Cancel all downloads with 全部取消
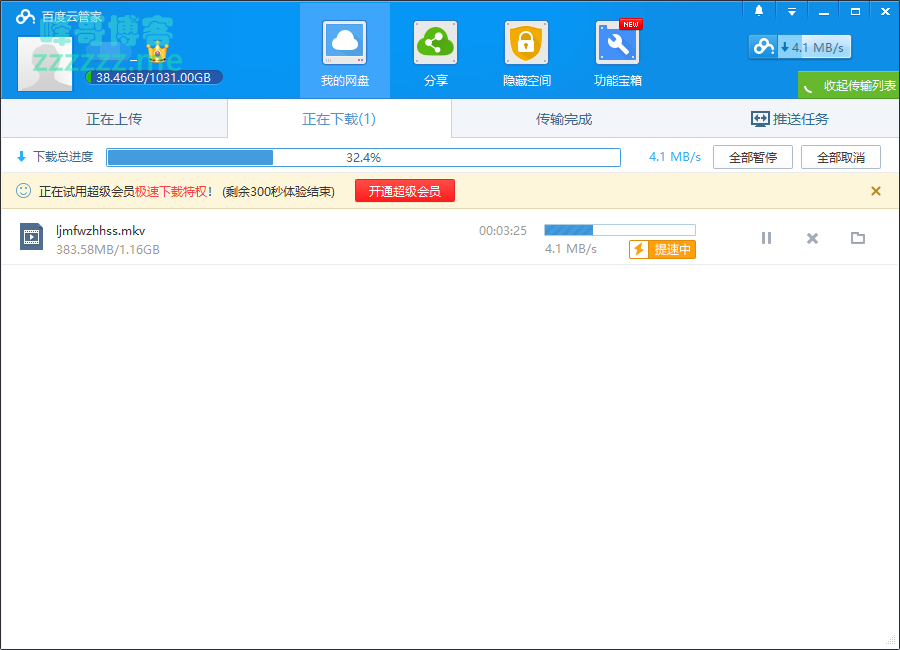Viewport: 900px width, 650px height. click(841, 157)
